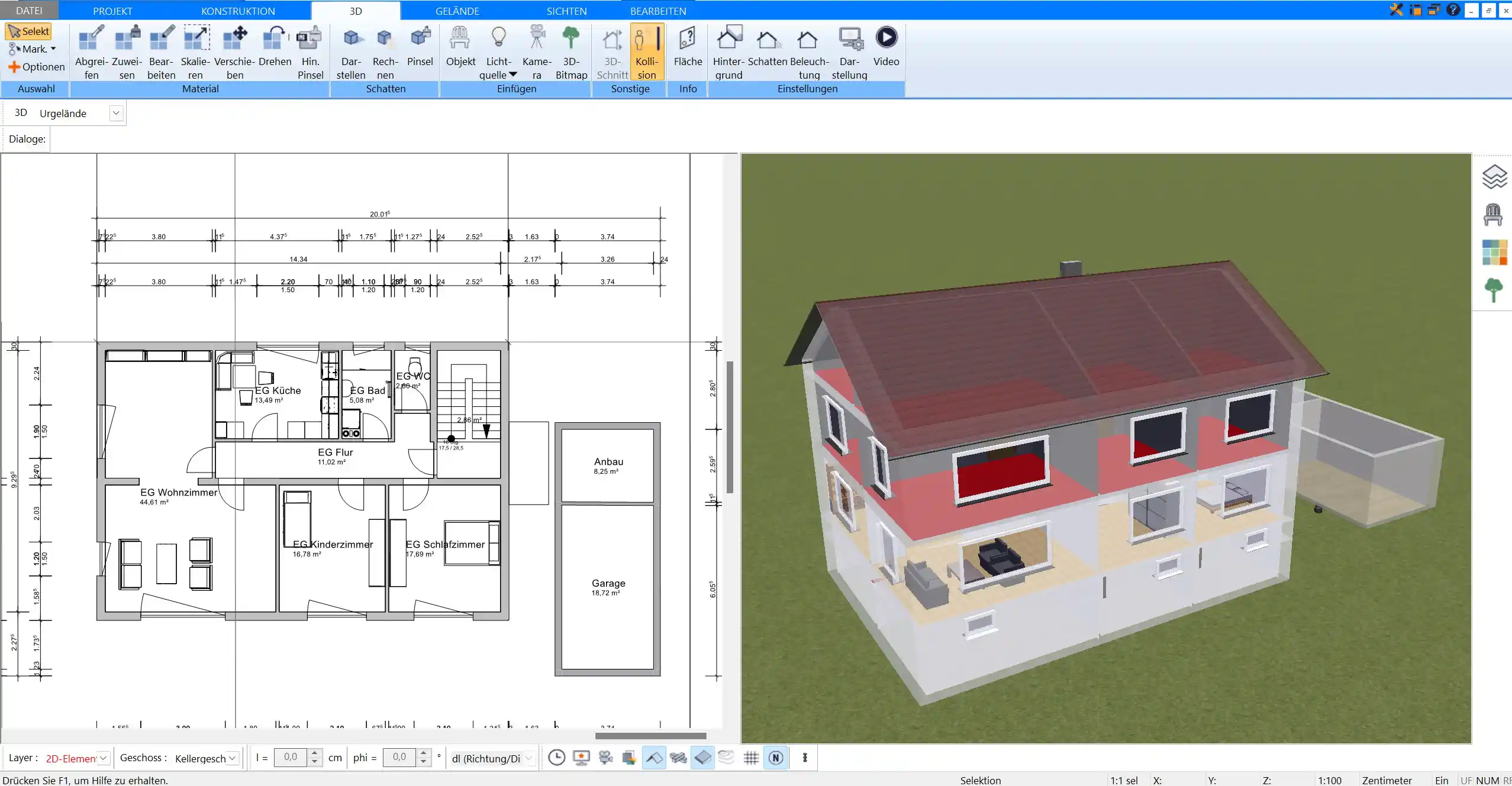Screen dimensions: 1512x786
Task: Play the Video tool
Action: [x=886, y=46]
